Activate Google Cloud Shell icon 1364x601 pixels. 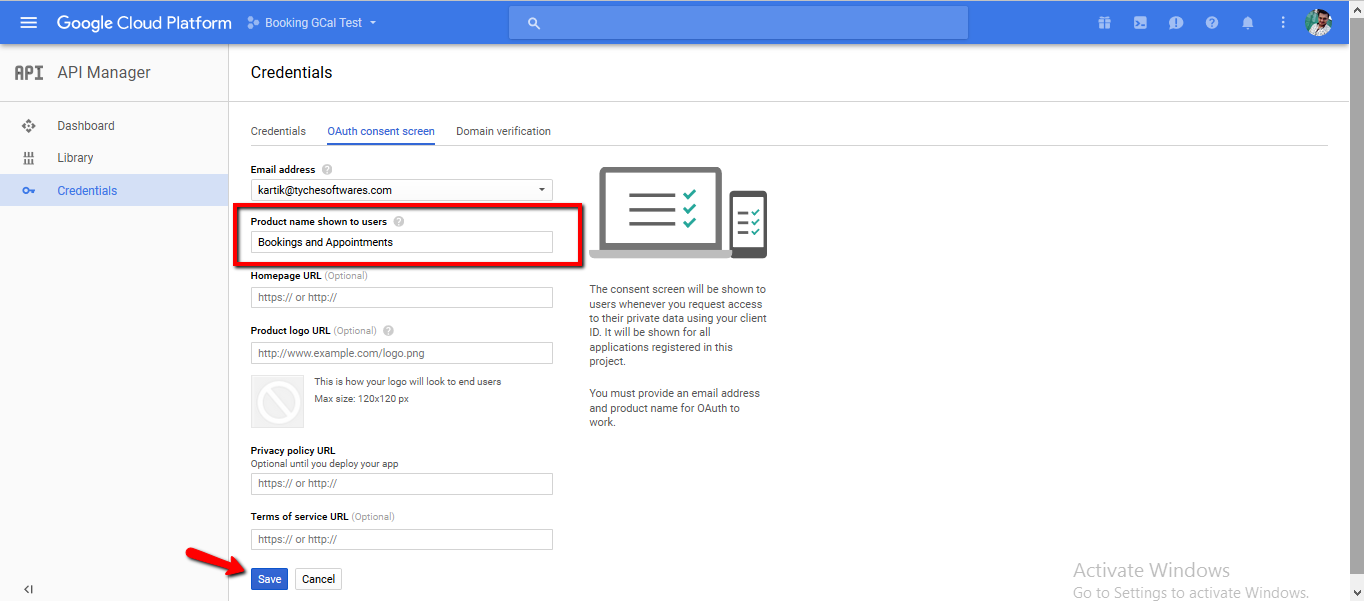1140,23
